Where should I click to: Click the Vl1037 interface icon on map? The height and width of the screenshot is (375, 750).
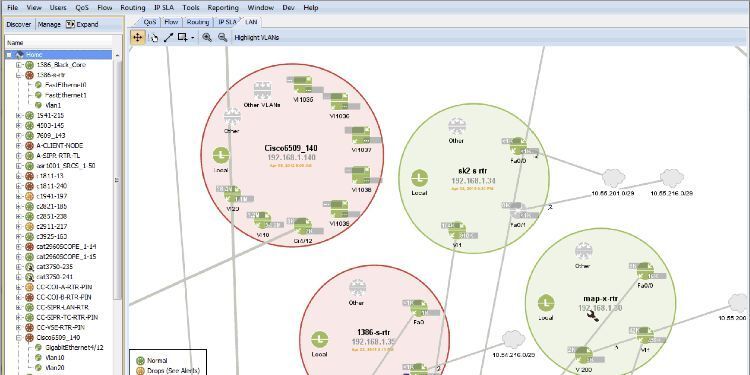point(361,135)
